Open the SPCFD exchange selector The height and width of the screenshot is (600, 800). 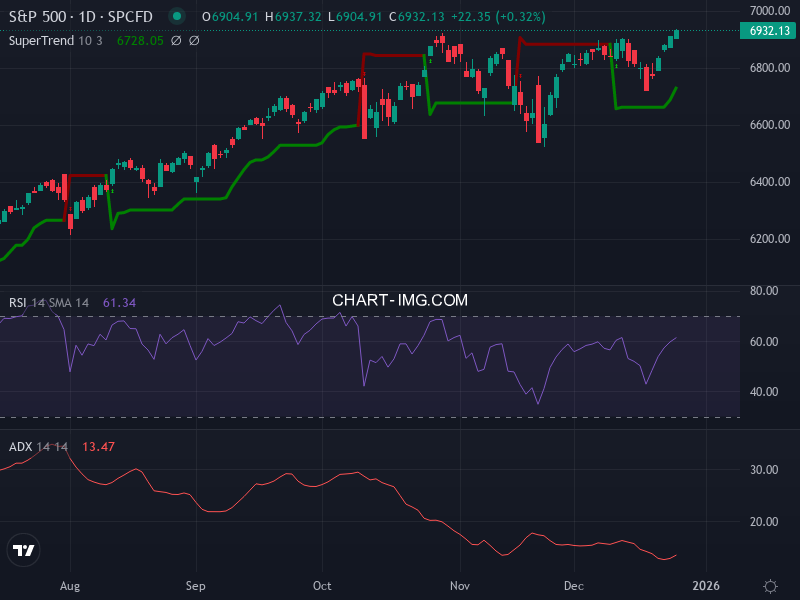pyautogui.click(x=130, y=16)
